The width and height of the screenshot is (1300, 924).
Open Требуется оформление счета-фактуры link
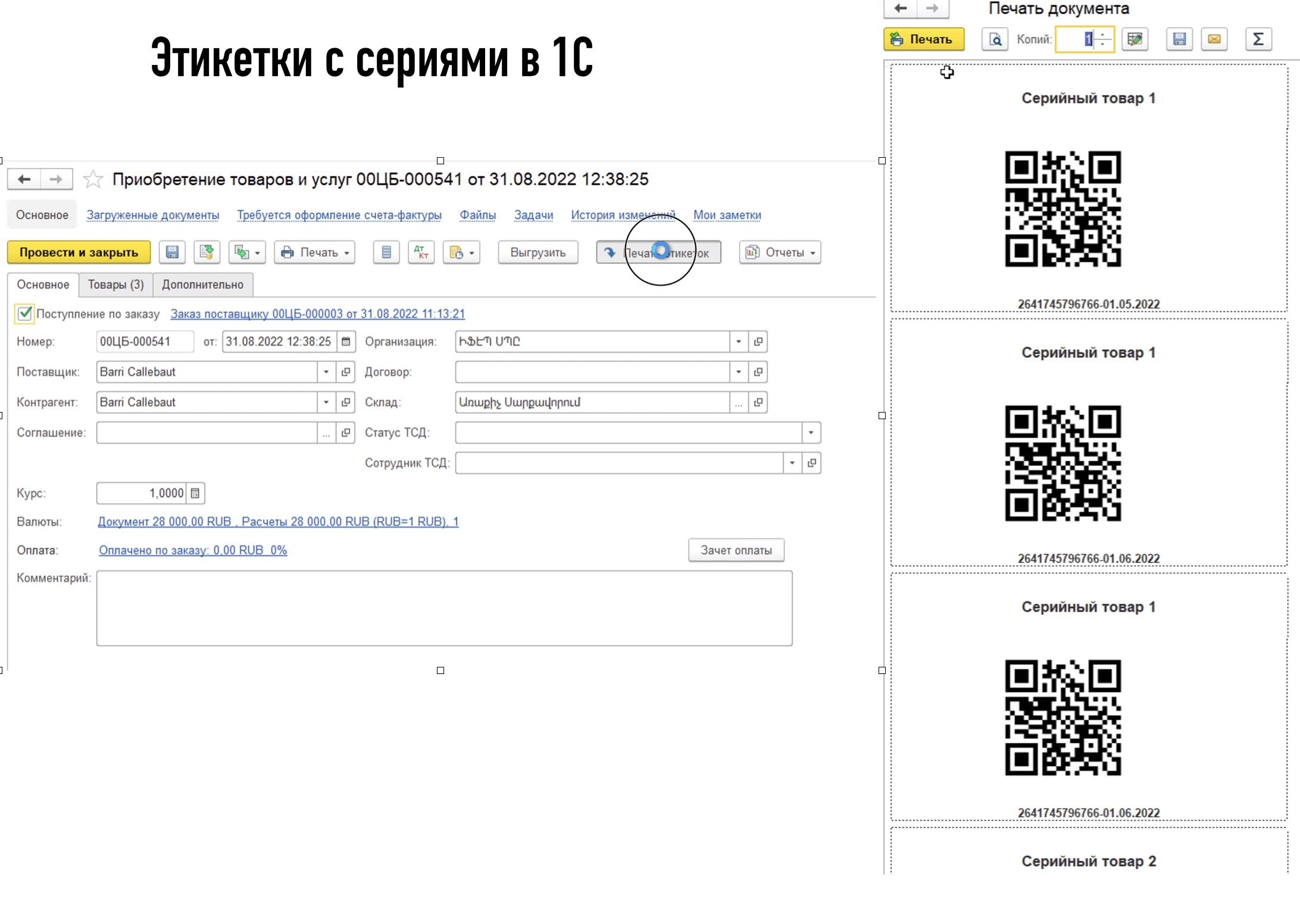click(x=339, y=215)
